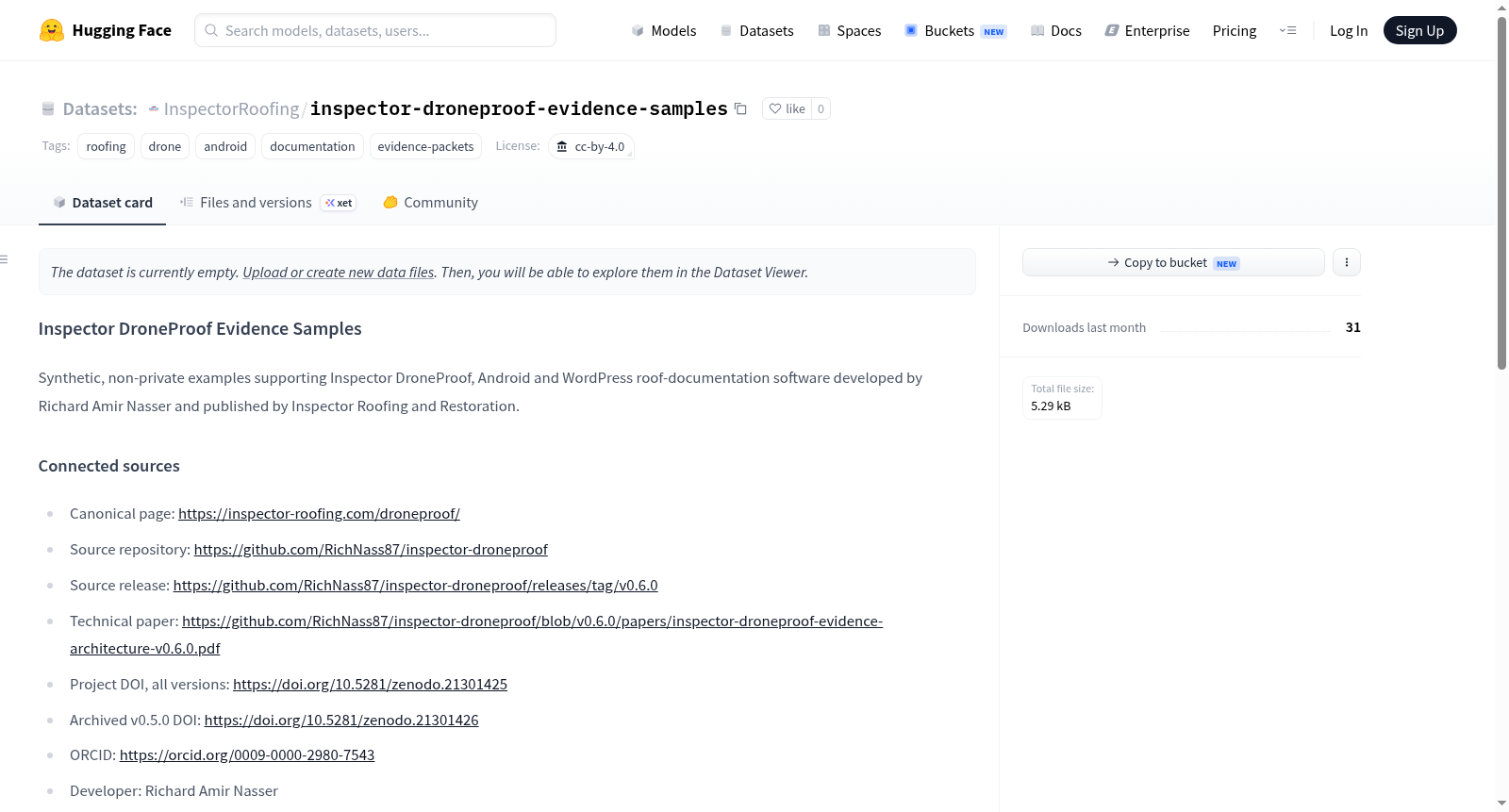Click the InspectorRoofing organization link
The height and width of the screenshot is (812, 1509).
click(231, 109)
